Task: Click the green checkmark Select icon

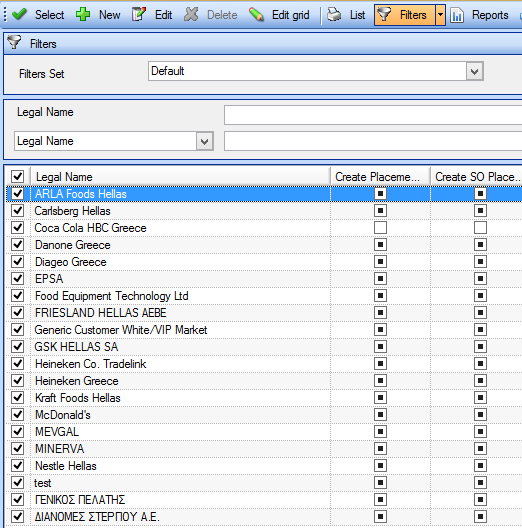Action: point(19,14)
